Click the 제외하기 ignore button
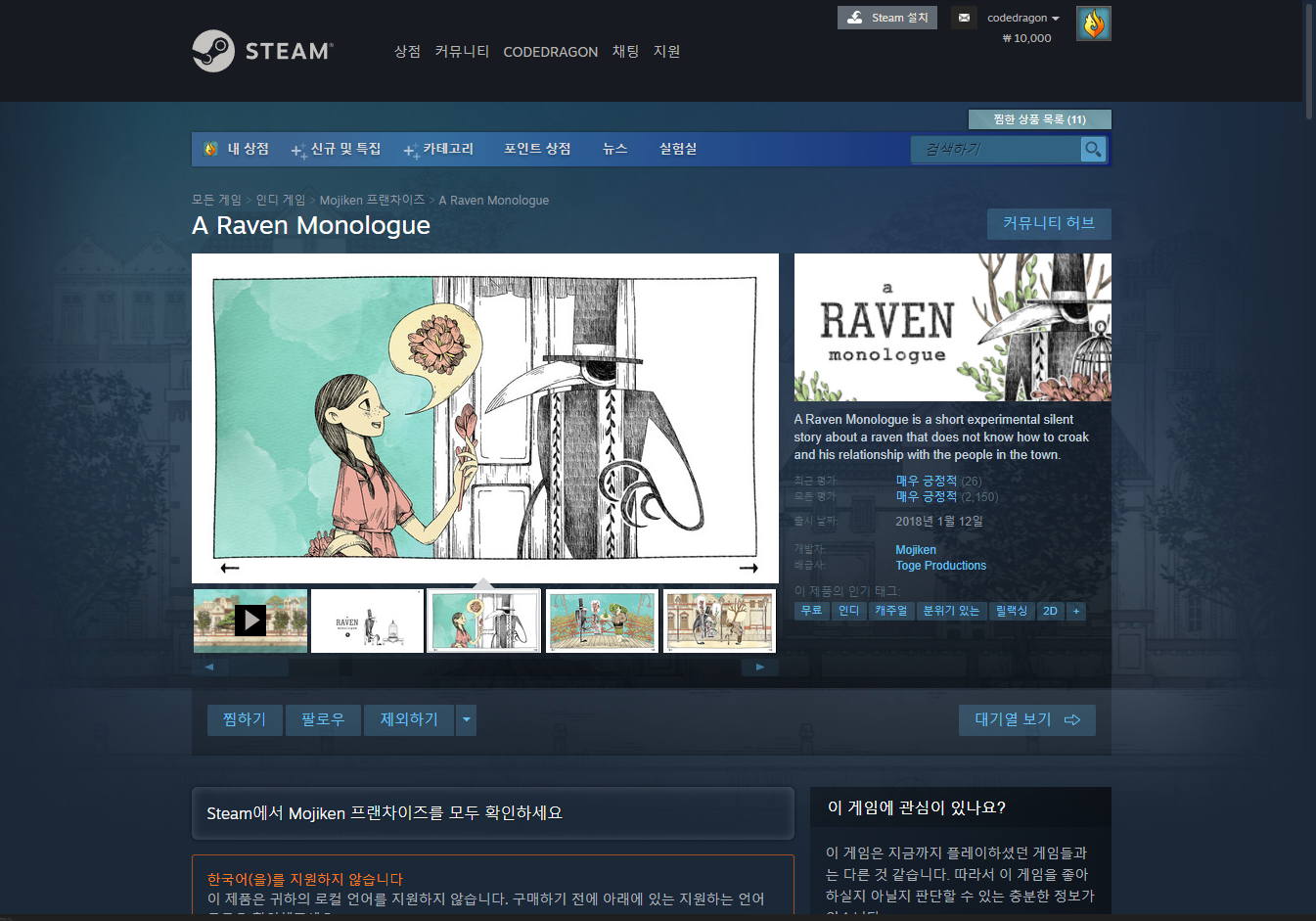 coord(409,719)
